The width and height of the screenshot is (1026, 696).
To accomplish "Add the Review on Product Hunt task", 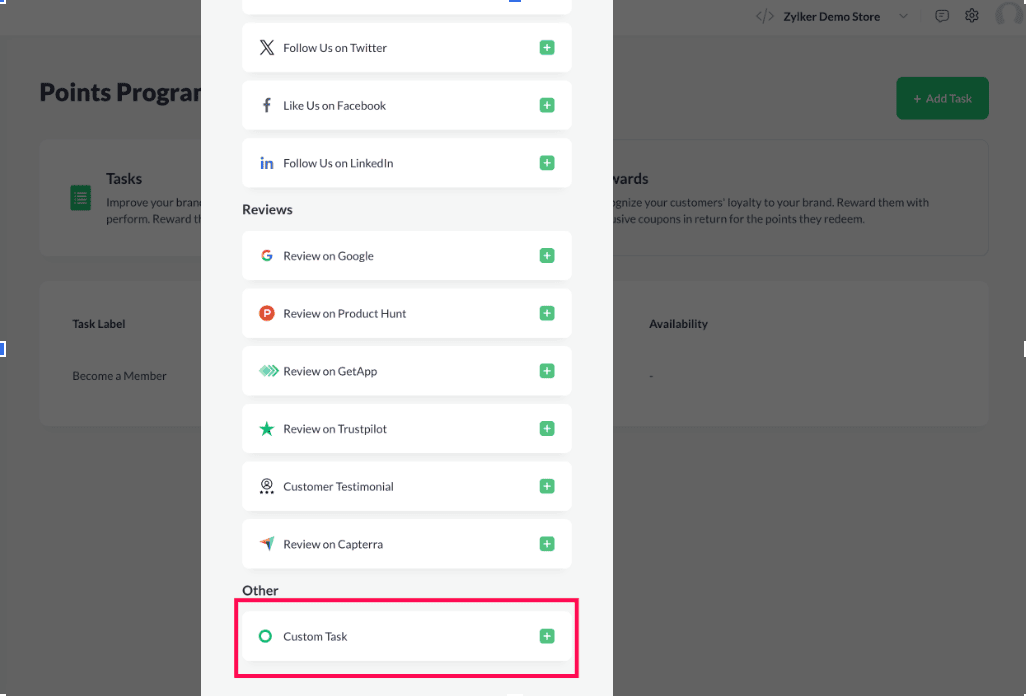I will coord(547,313).
